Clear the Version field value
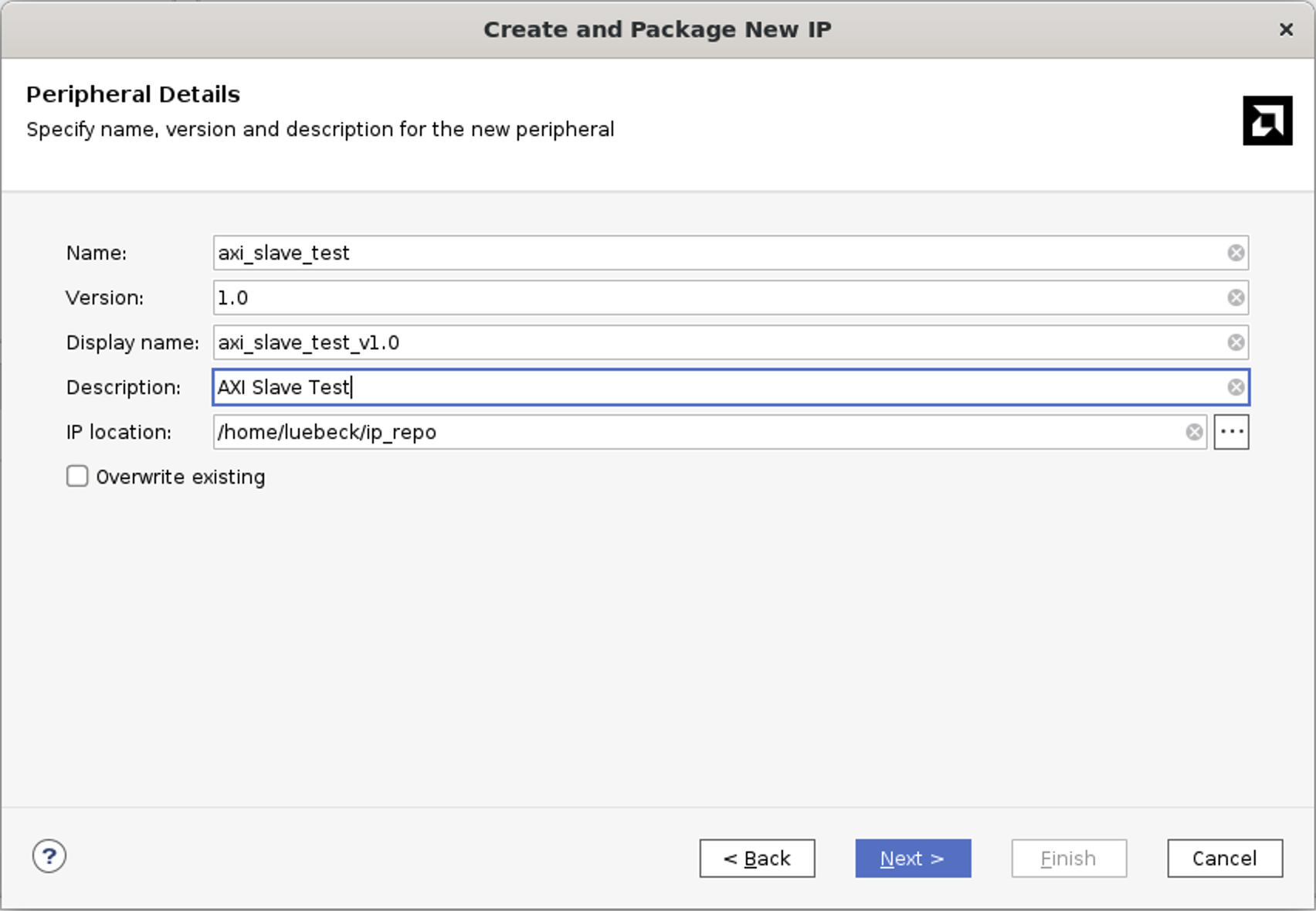This screenshot has width=1316, height=911. (1236, 297)
